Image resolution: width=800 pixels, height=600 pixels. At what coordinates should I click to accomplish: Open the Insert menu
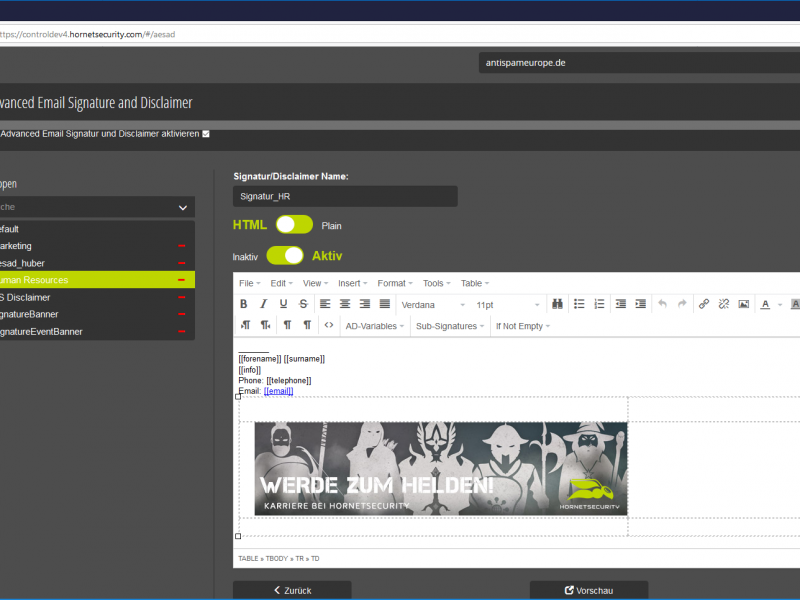click(x=353, y=283)
